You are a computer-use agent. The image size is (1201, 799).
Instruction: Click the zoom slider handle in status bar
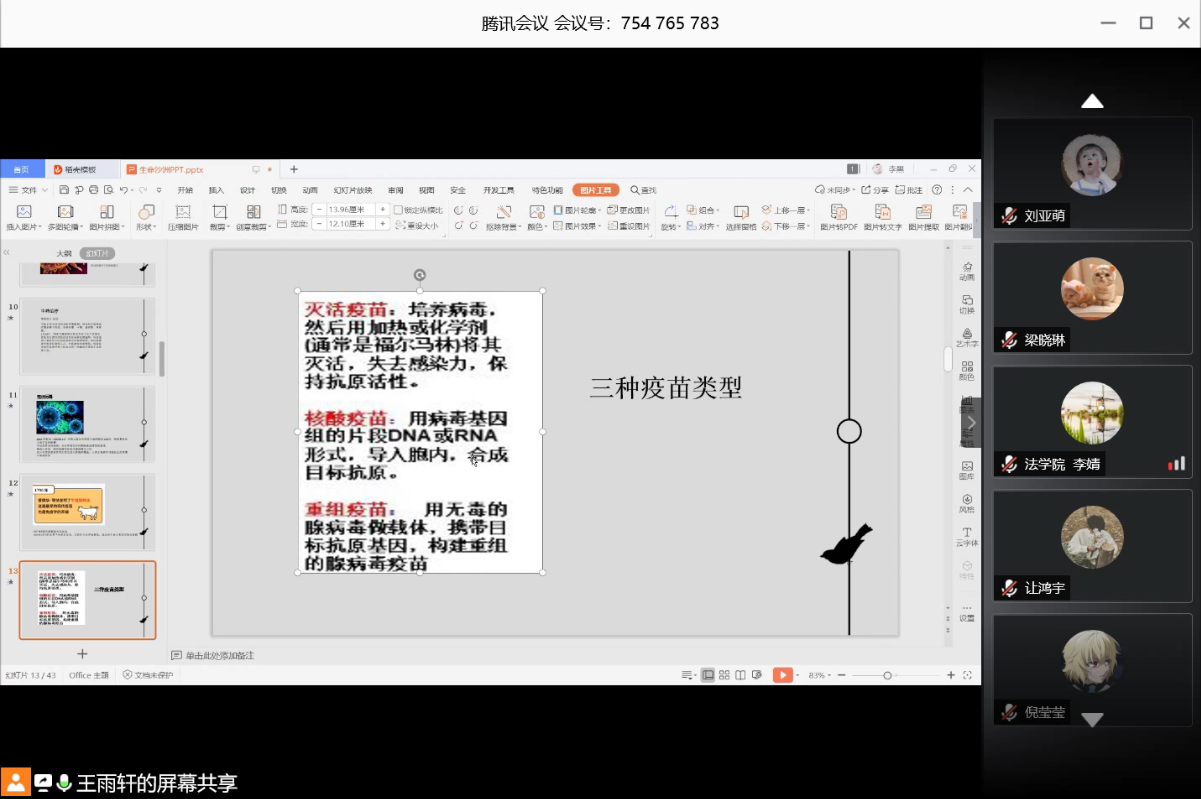pos(887,676)
